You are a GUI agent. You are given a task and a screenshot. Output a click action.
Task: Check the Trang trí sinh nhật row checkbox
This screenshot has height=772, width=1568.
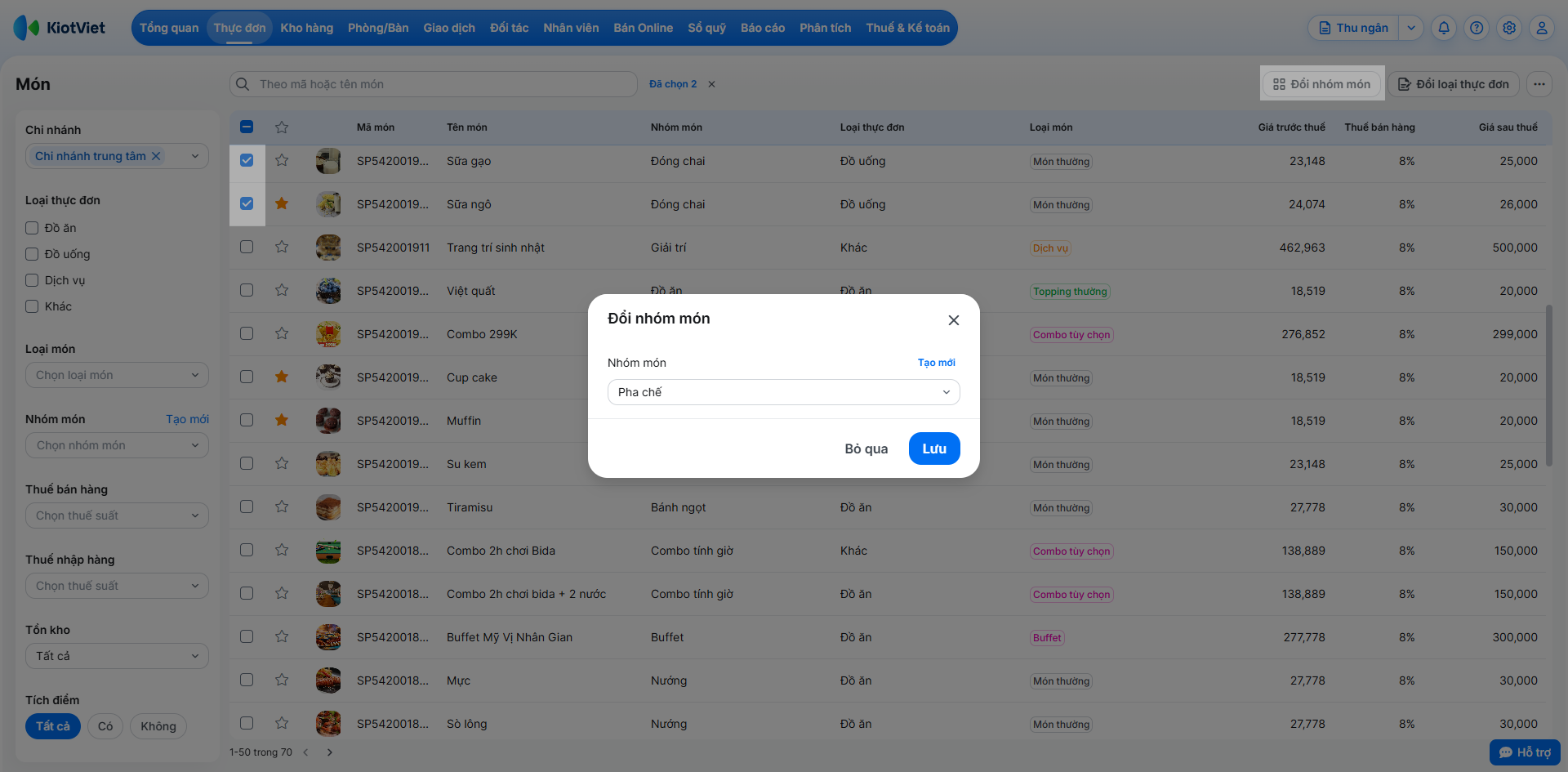(x=247, y=247)
